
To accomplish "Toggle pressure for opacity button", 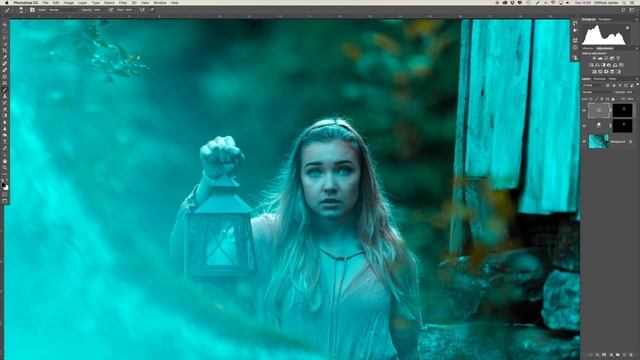I will (x=111, y=10).
